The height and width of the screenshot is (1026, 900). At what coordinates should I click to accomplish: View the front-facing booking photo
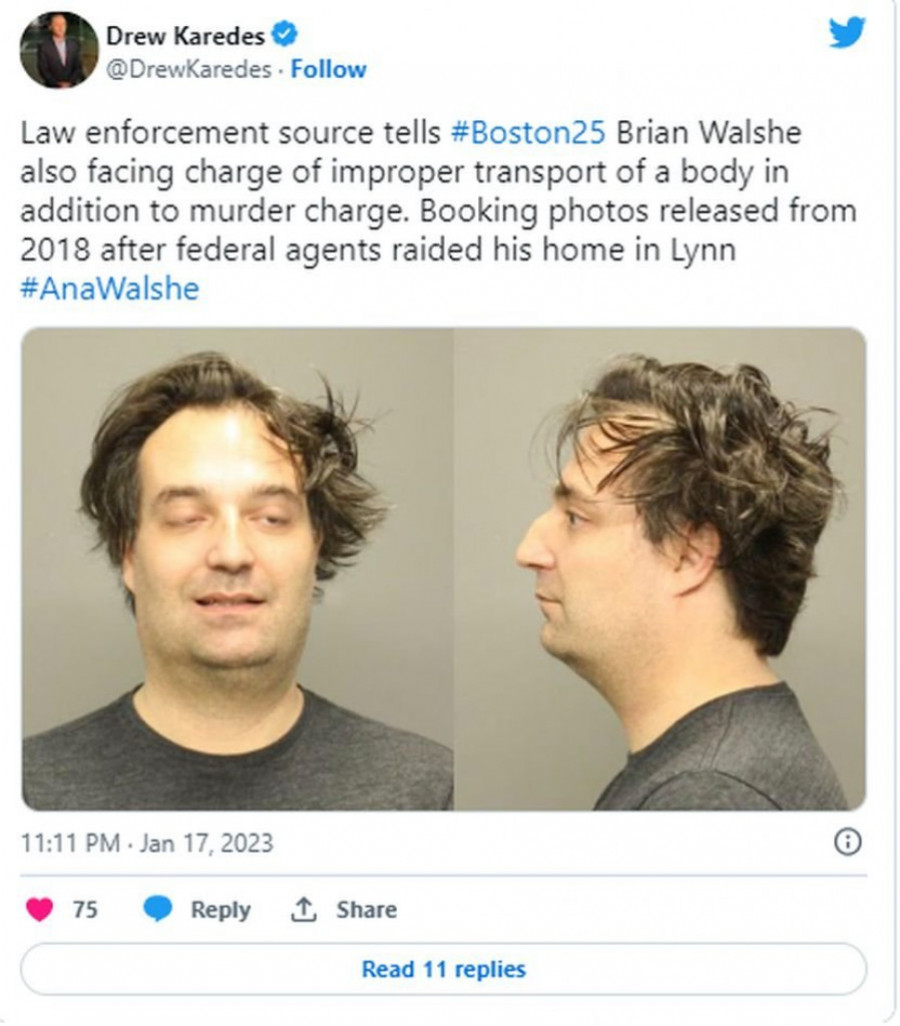[237, 569]
